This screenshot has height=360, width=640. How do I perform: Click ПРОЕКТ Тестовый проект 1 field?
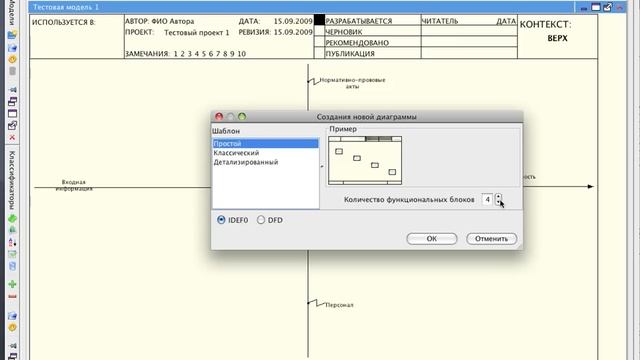(177, 32)
